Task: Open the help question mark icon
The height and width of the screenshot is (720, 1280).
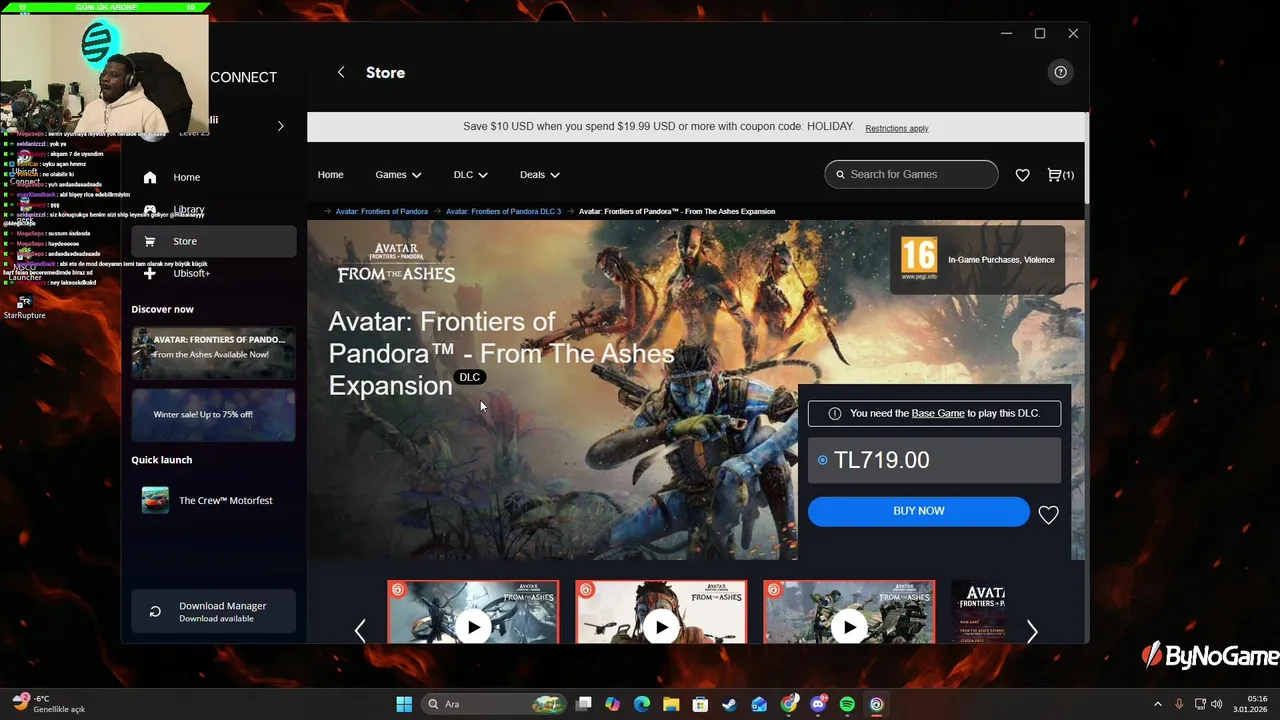Action: coord(1060,72)
